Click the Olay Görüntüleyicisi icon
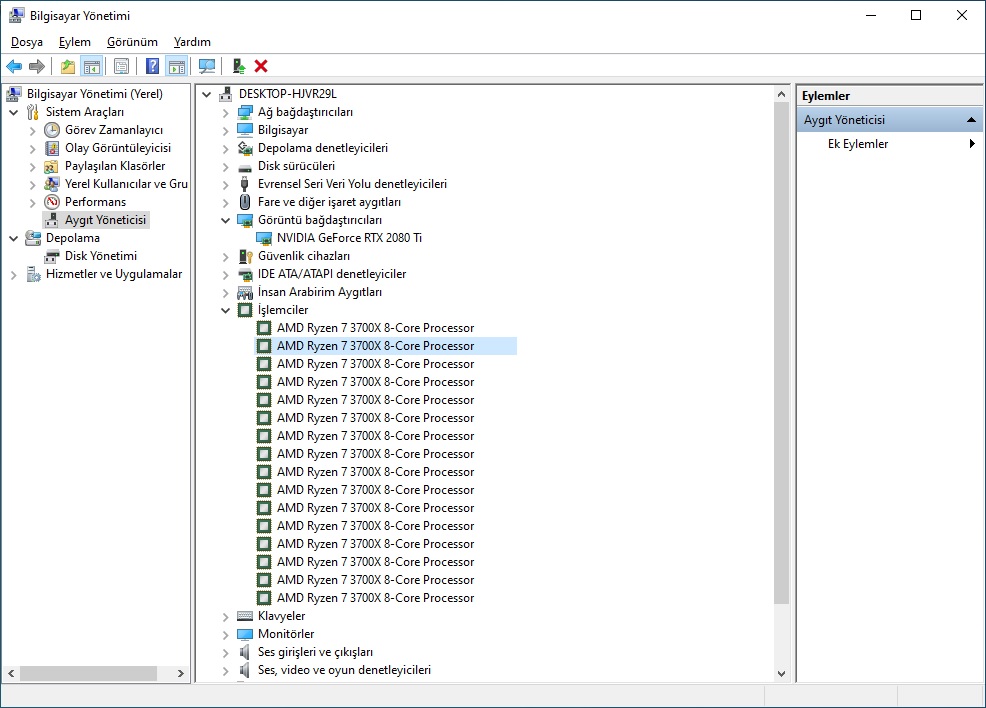Viewport: 986px width, 708px height. pos(52,148)
